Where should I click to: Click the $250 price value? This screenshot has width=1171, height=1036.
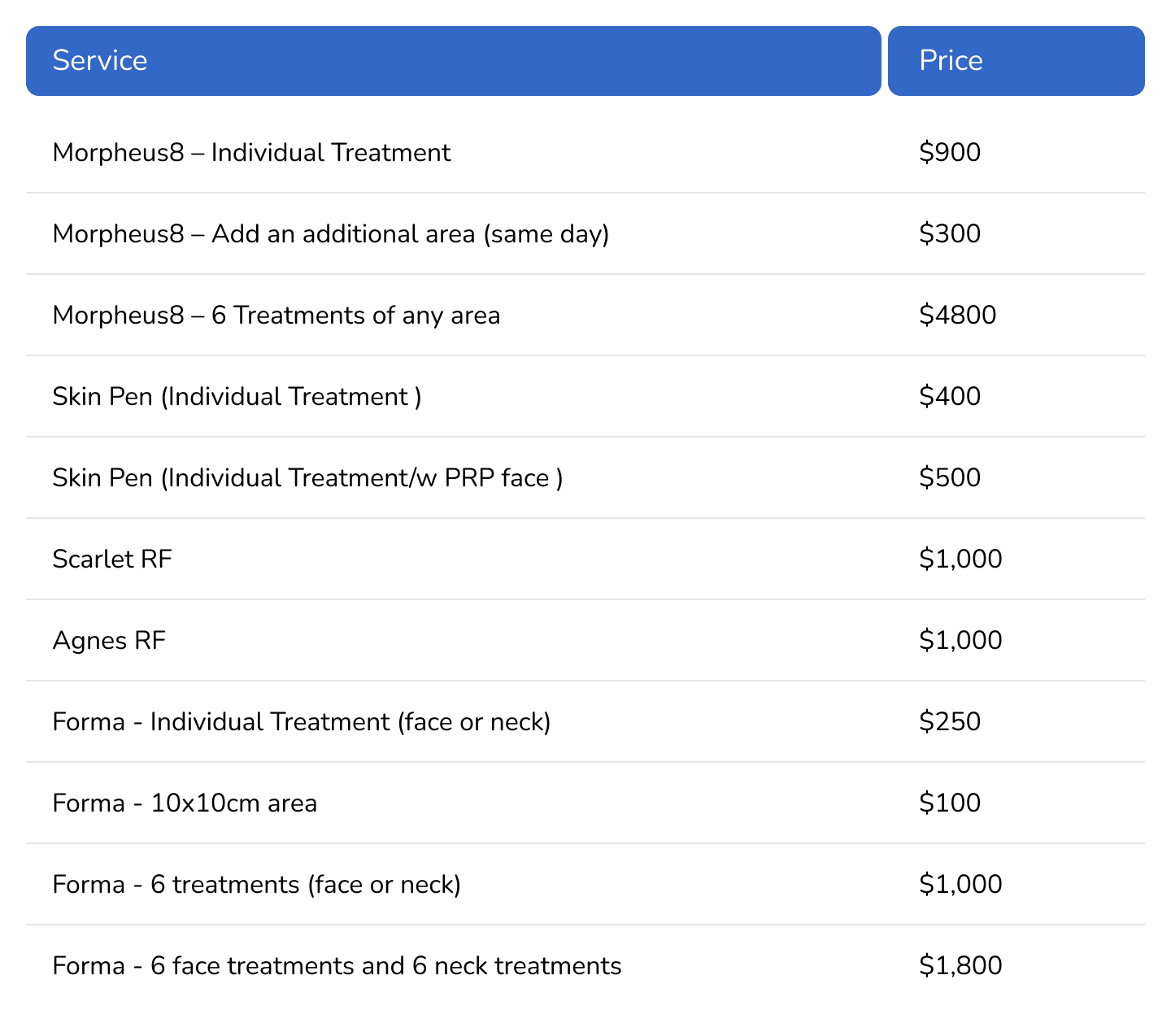[949, 722]
